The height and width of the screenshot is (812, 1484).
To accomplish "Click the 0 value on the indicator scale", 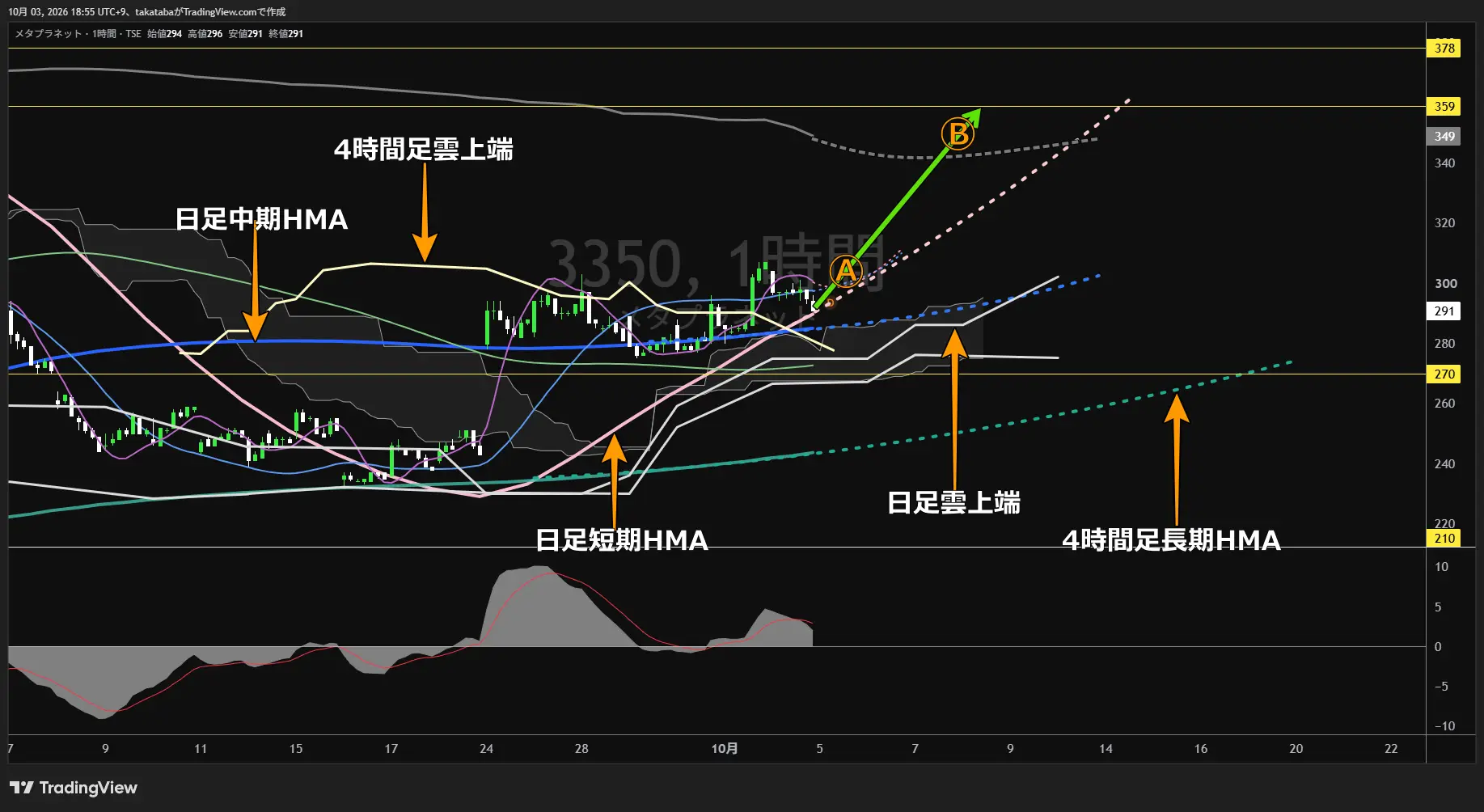I will point(1438,647).
